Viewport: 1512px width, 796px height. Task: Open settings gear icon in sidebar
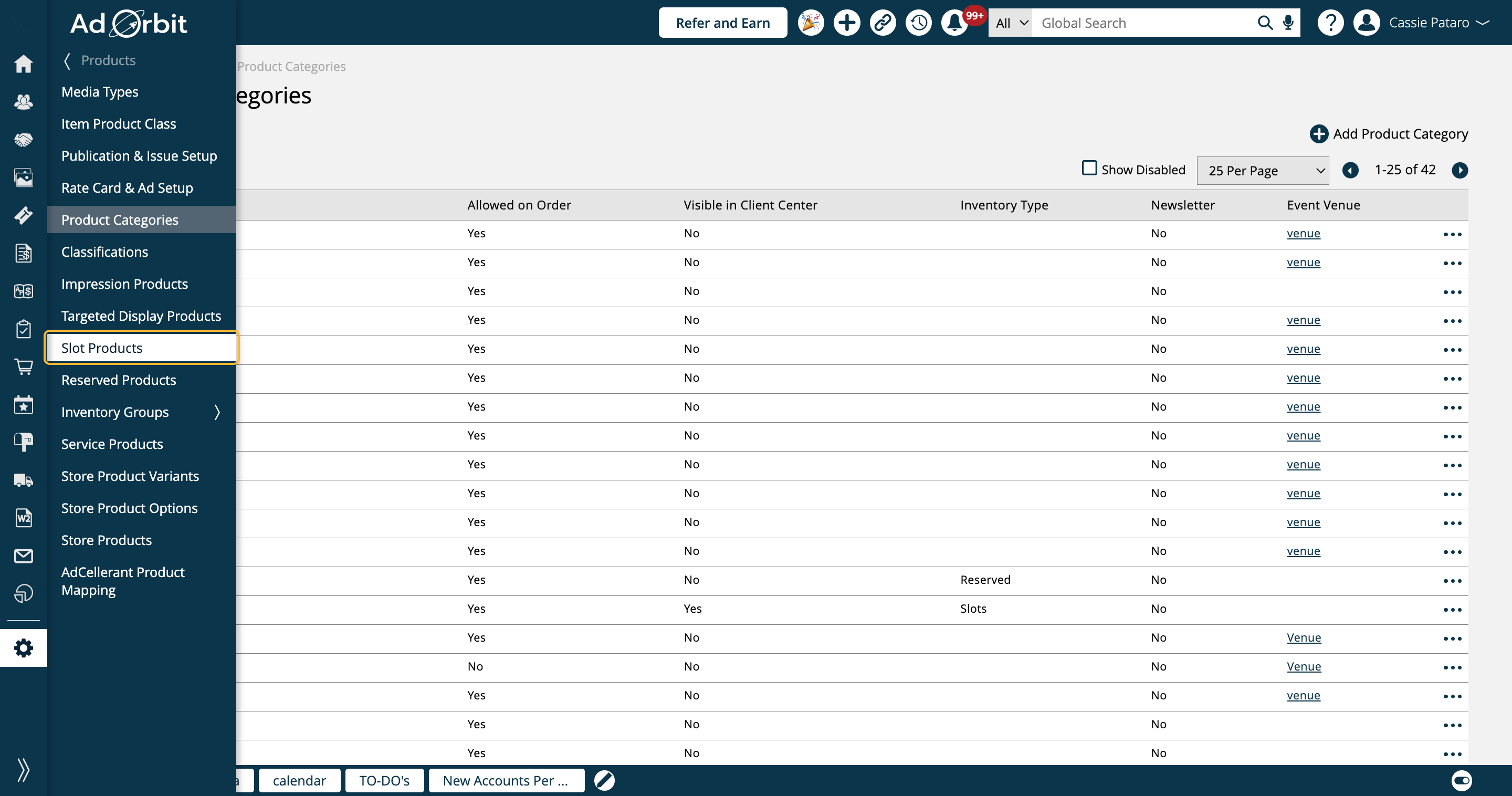click(x=24, y=648)
